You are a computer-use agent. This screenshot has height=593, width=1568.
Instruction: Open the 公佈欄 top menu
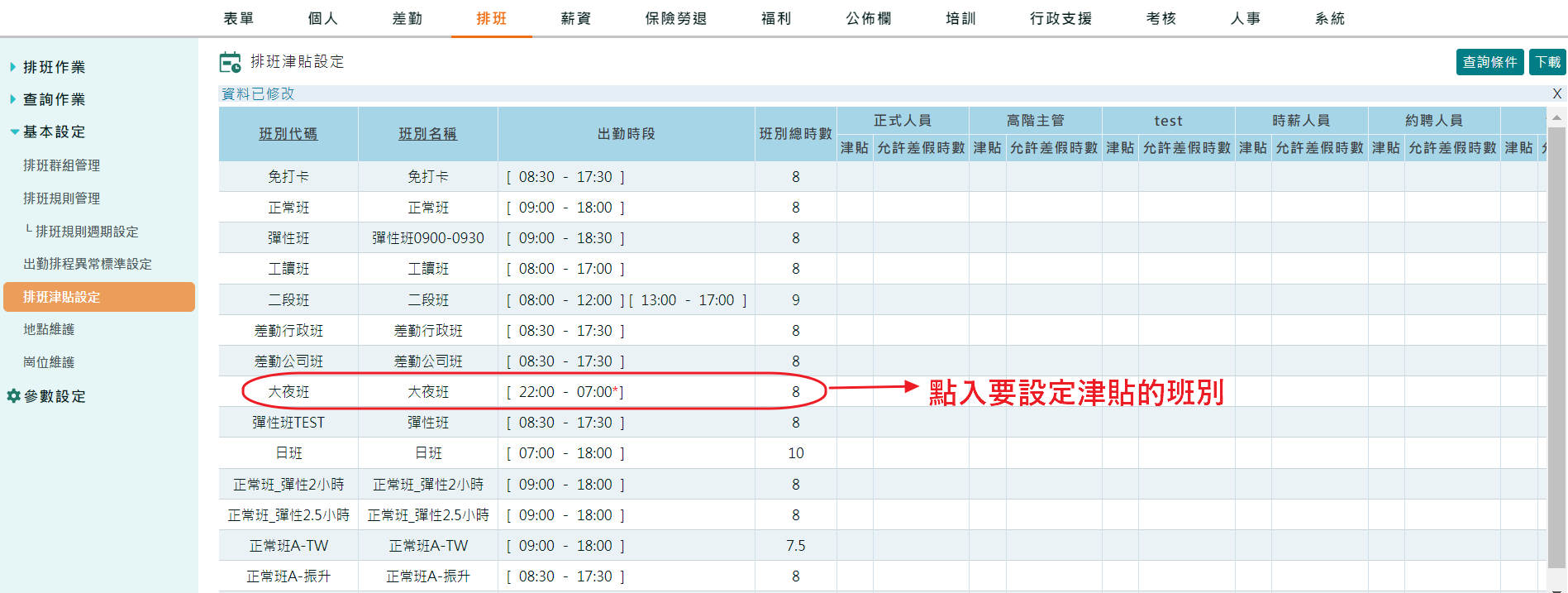[x=869, y=18]
